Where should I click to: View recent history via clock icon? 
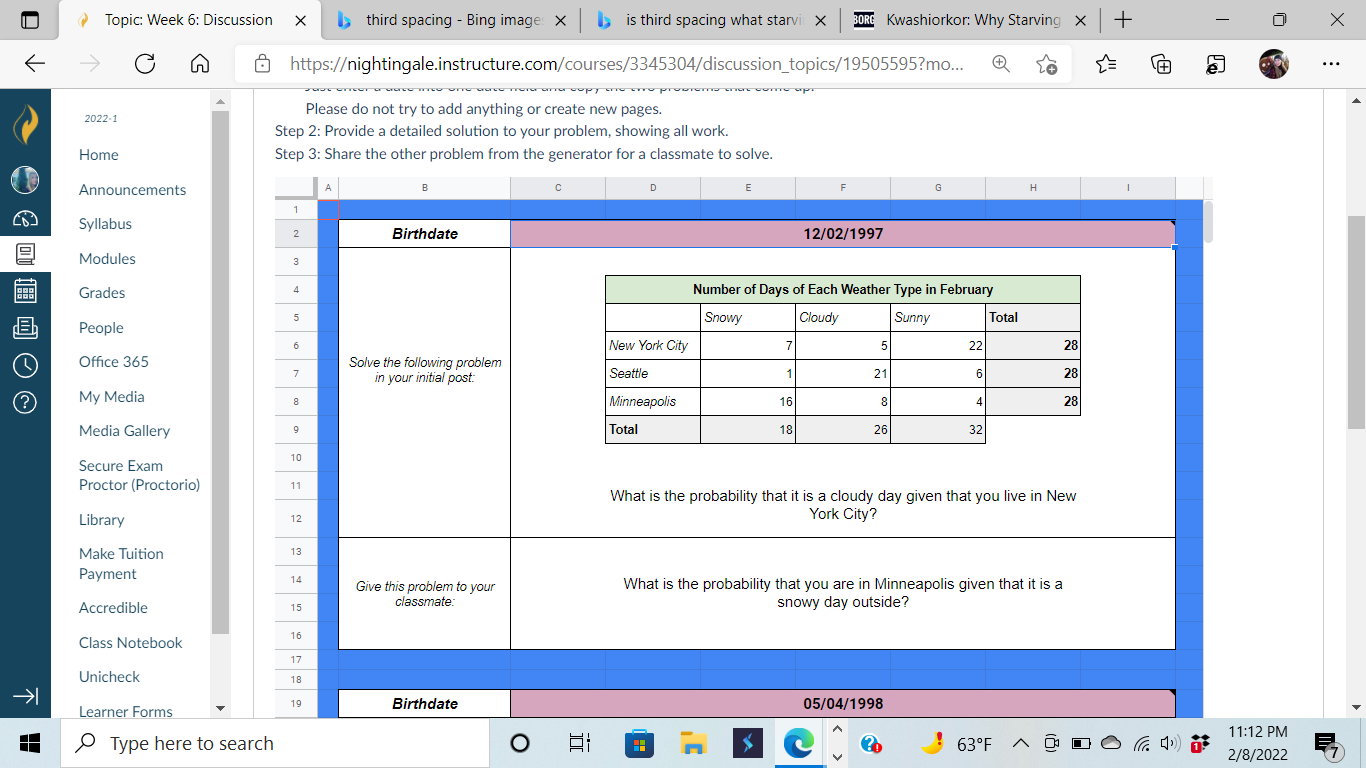pyautogui.click(x=25, y=364)
